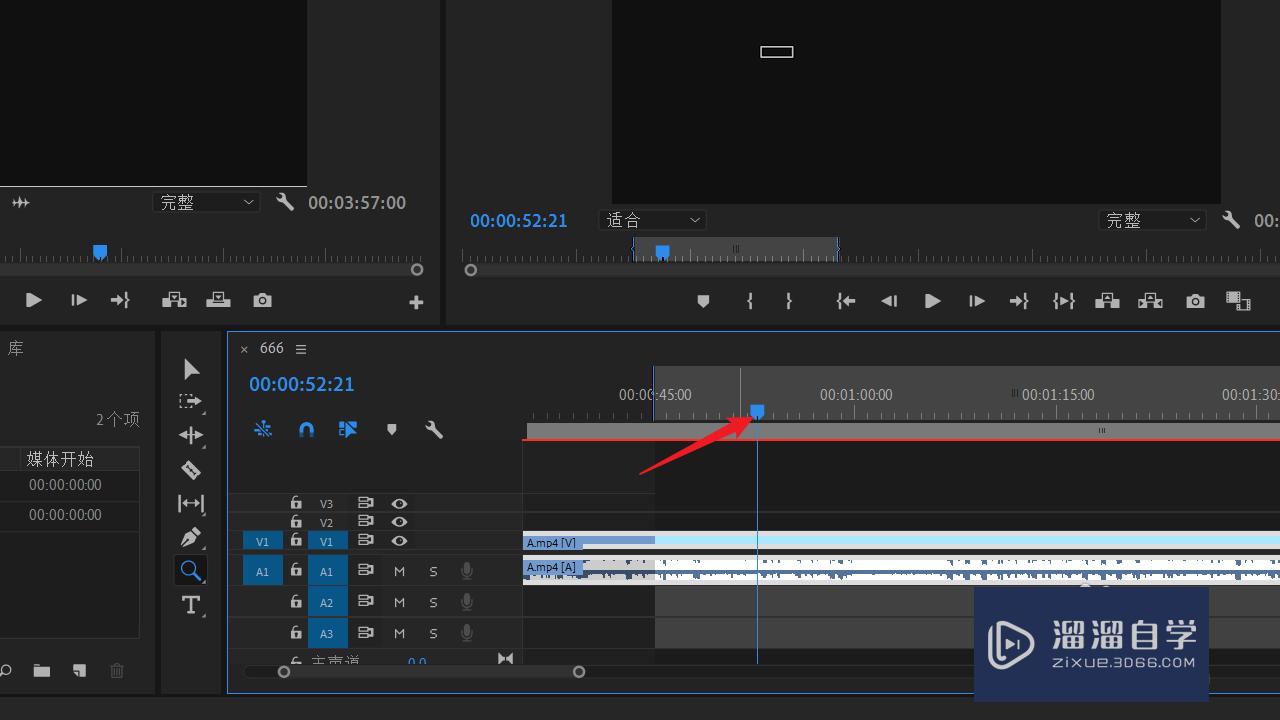Select the Pen tool
The width and height of the screenshot is (1280, 720).
click(191, 537)
